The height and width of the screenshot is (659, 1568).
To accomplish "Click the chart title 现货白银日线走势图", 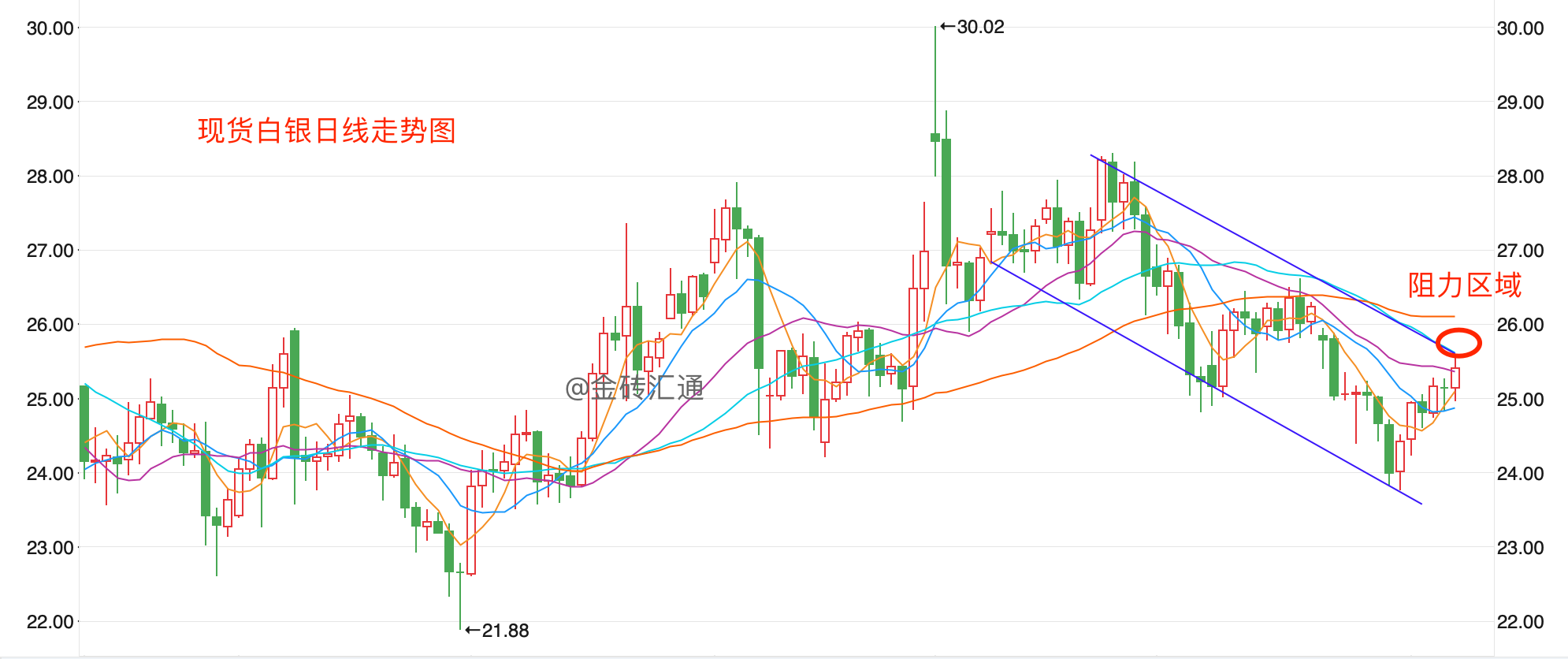I will pos(327,130).
